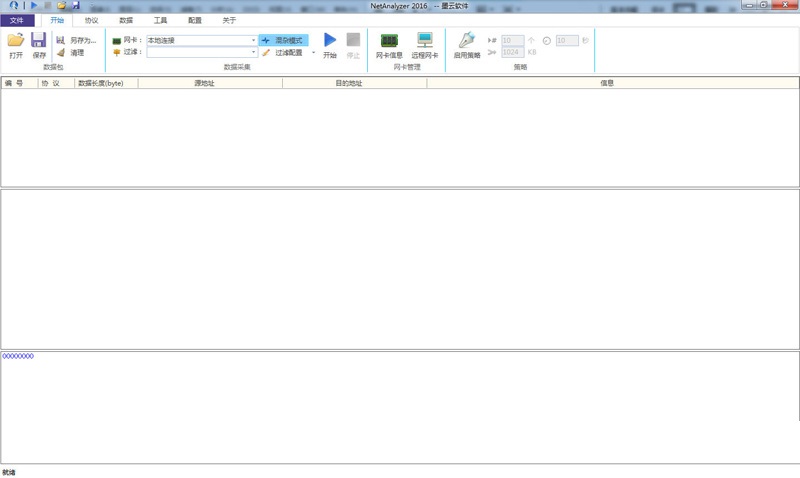This screenshot has height=478, width=800.
Task: Expand the 网卡 adapter dropdown
Action: [x=253, y=40]
